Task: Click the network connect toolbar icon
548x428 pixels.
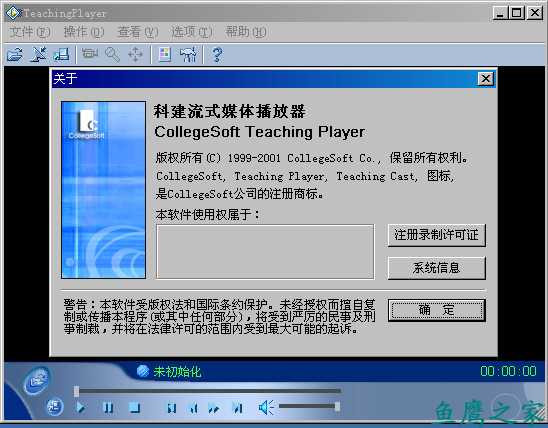Action: click(38, 55)
